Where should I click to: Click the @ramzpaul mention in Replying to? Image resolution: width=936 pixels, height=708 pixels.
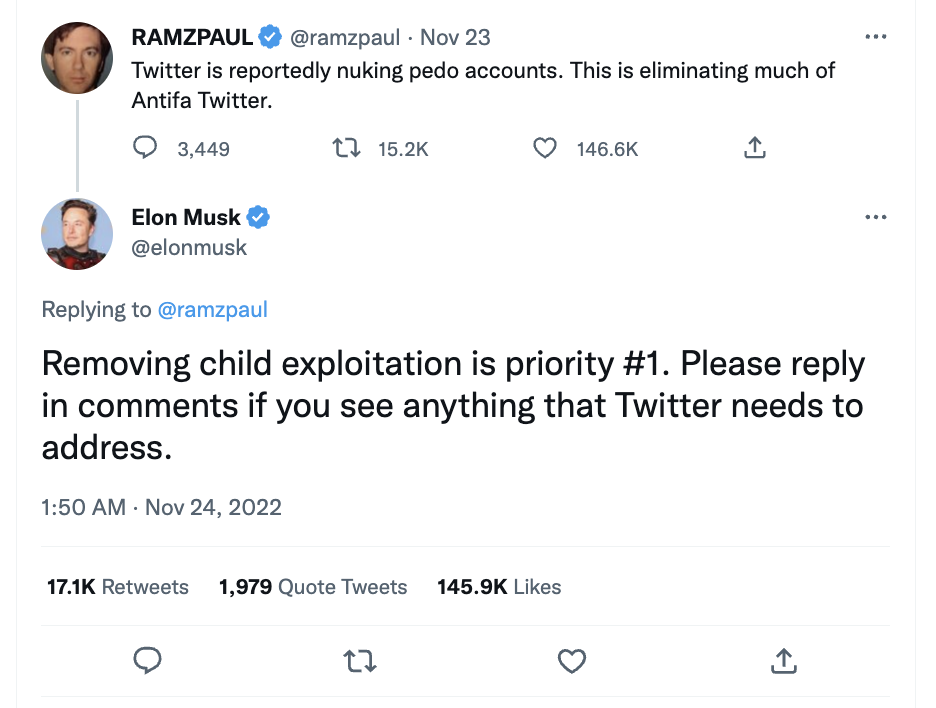coord(213,310)
